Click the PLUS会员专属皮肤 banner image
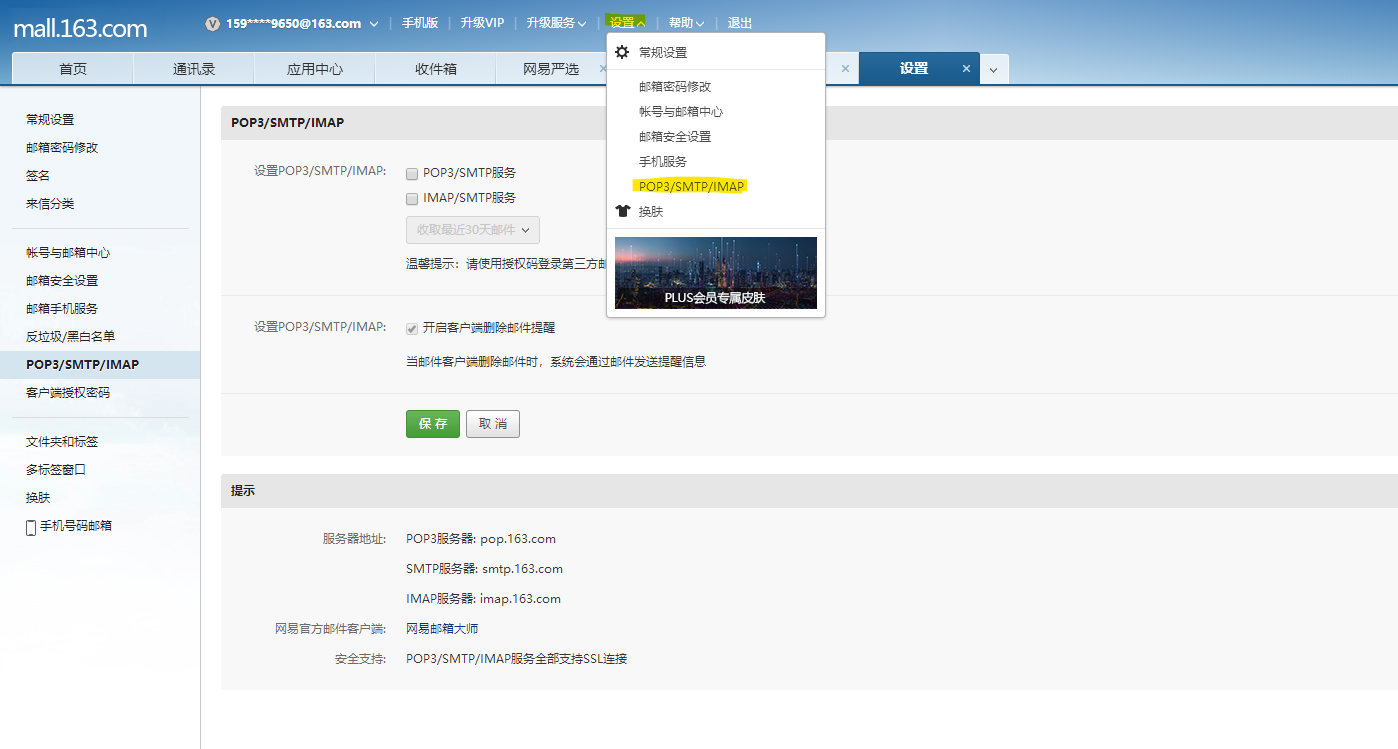Viewport: 1398px width, 749px height. click(715, 272)
